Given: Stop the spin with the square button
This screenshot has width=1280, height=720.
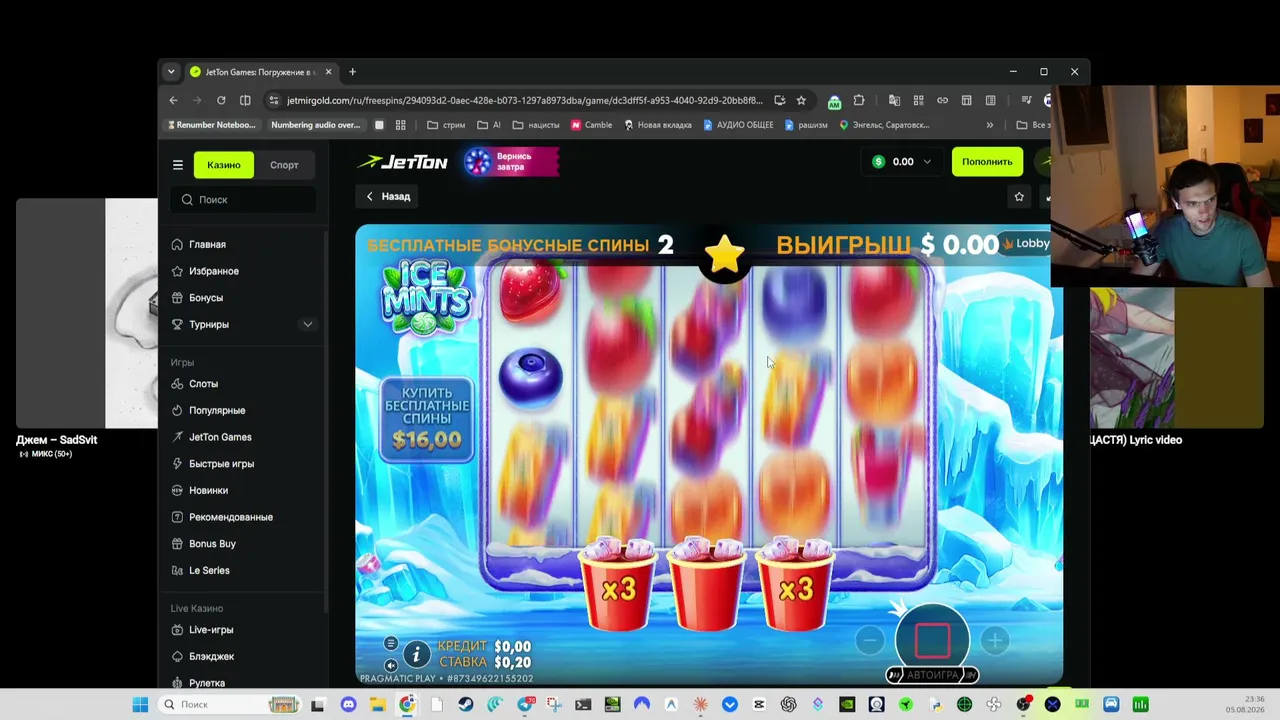Looking at the screenshot, I should coord(932,640).
